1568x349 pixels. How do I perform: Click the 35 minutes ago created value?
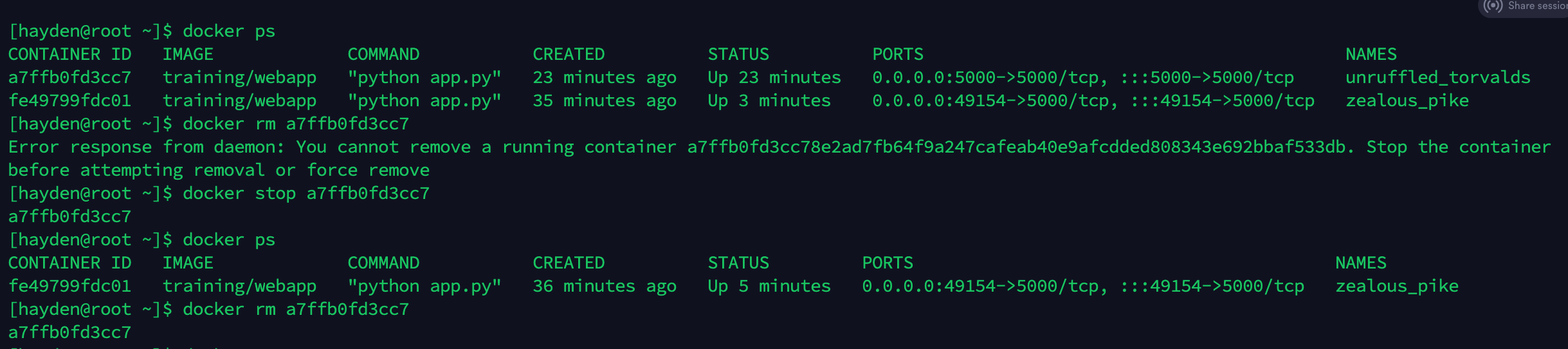coord(604,101)
